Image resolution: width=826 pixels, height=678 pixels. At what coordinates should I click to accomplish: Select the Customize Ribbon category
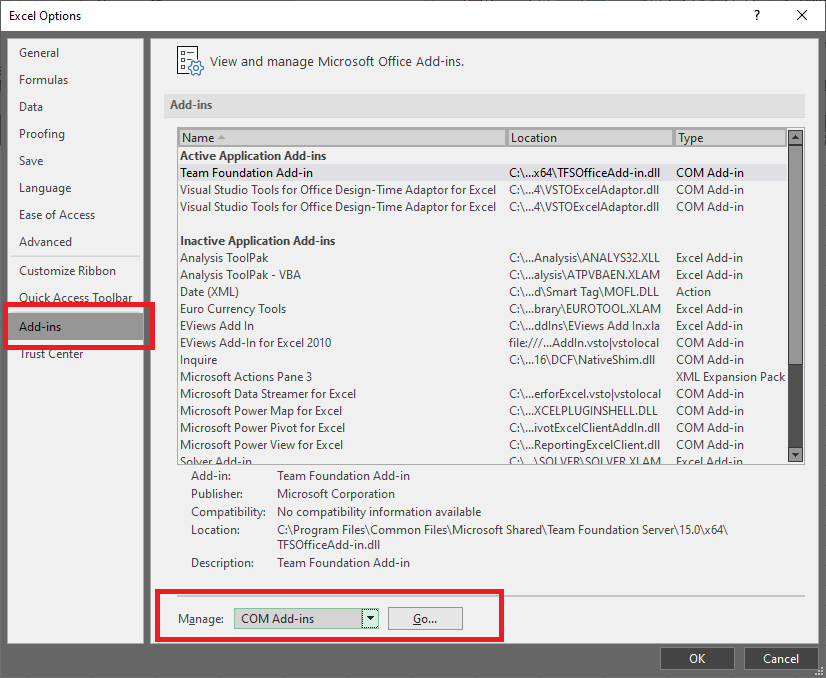(67, 271)
